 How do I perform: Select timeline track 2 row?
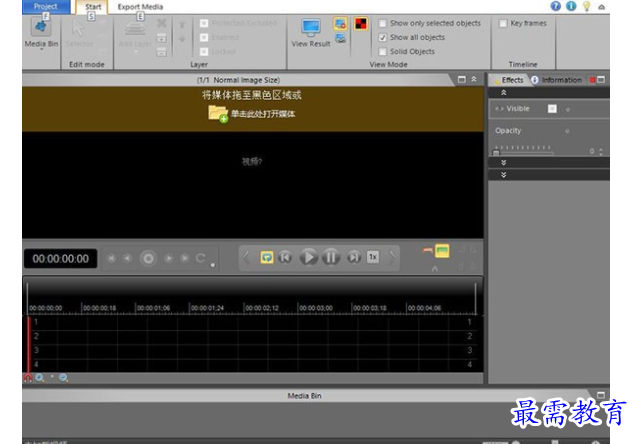253,336
